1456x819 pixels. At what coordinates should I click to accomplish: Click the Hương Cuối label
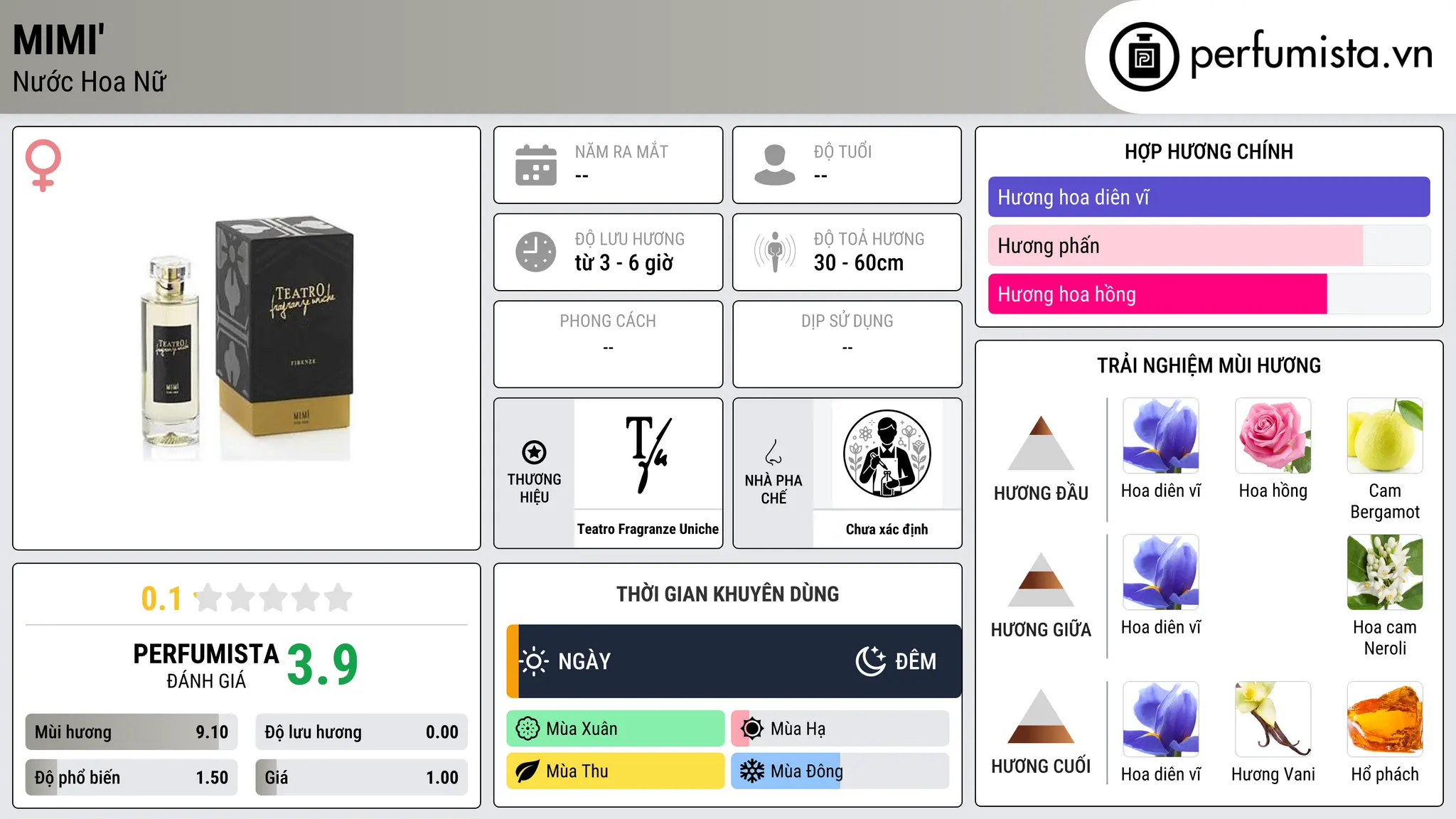tap(1041, 766)
